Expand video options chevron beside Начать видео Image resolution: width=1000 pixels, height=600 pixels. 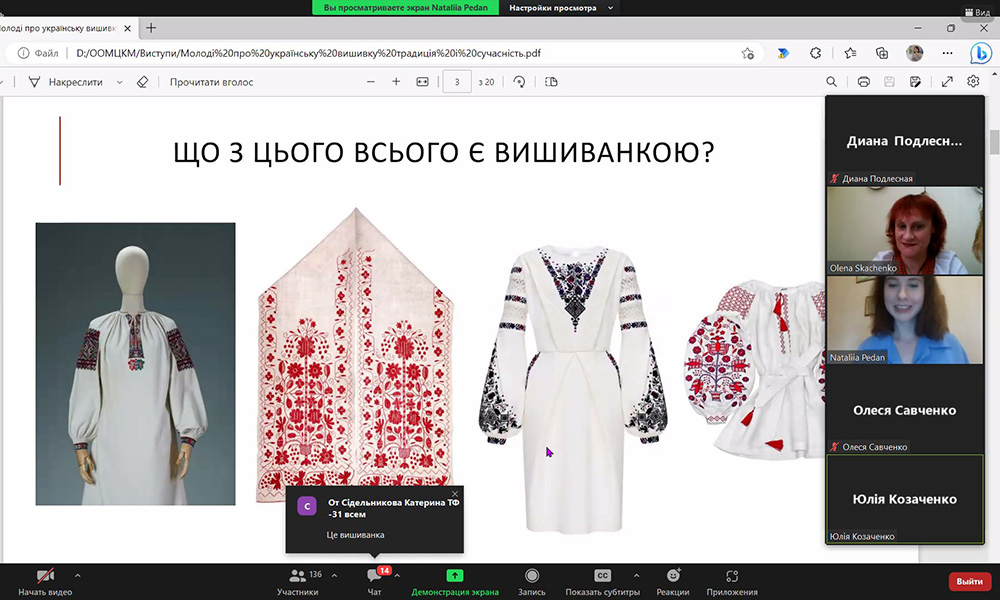78,575
